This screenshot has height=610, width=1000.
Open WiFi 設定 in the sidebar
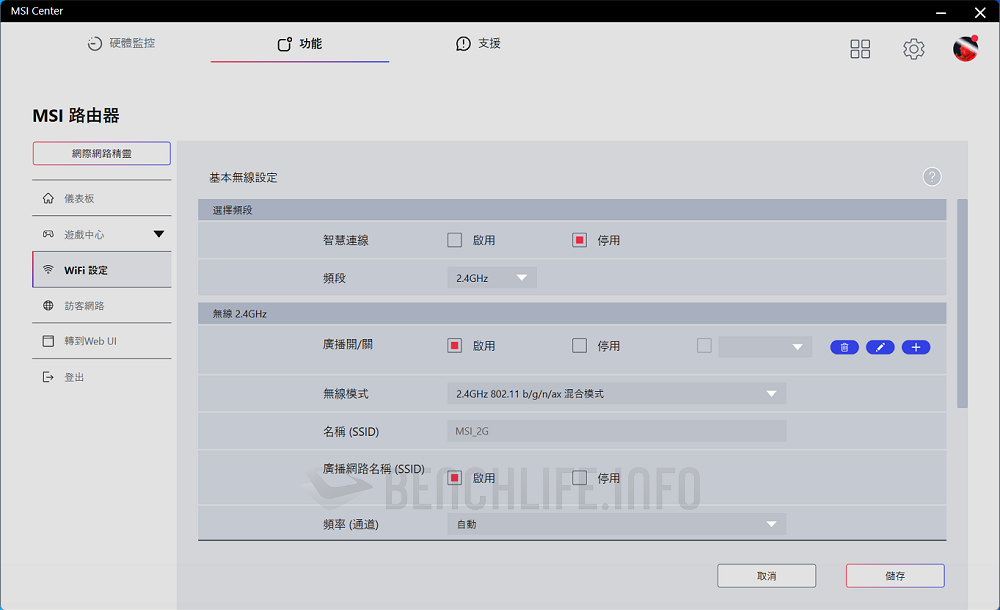tap(101, 268)
